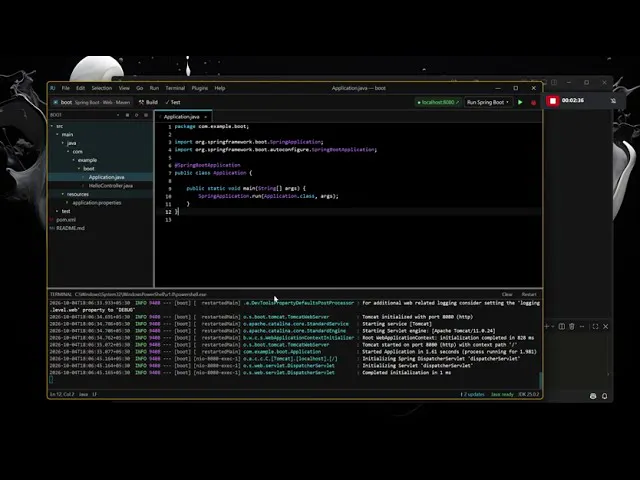This screenshot has width=640, height=480.
Task: Open the Selection menu
Action: pyautogui.click(x=102, y=88)
